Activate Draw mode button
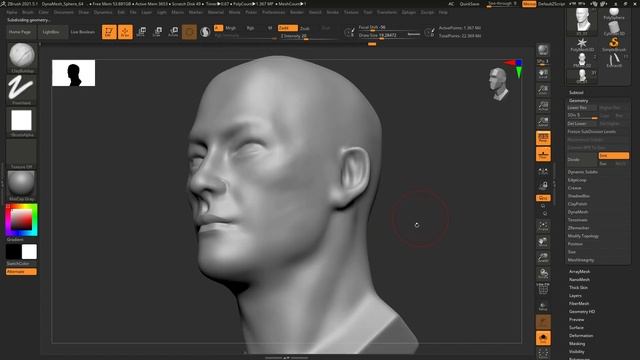This screenshot has width=640, height=360. (x=125, y=32)
